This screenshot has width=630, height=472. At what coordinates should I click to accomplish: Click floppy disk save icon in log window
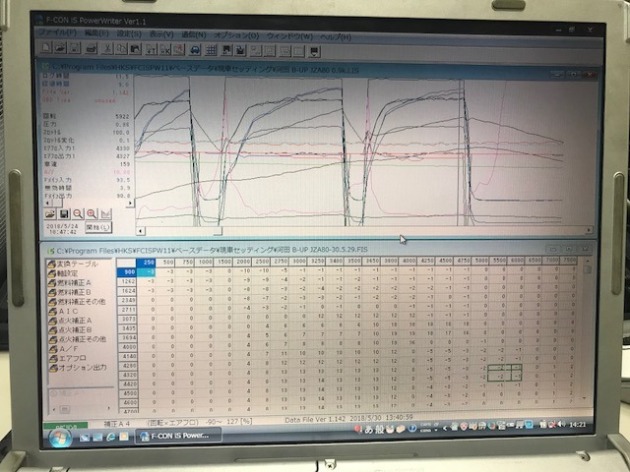point(64,214)
